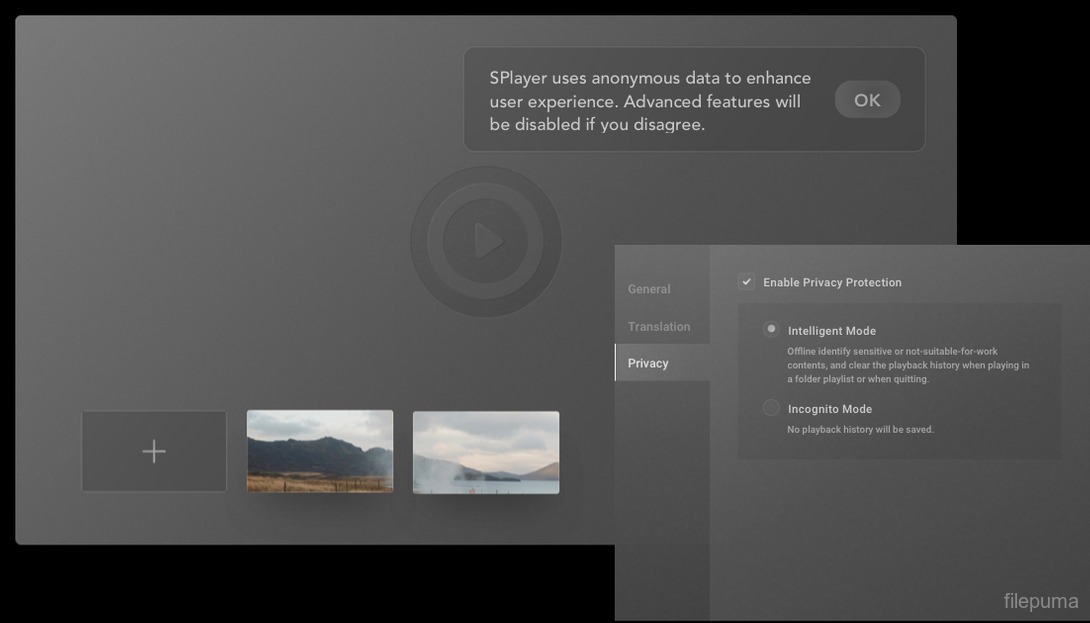Click the Incognito Mode label text
This screenshot has height=623, width=1090.
(829, 409)
